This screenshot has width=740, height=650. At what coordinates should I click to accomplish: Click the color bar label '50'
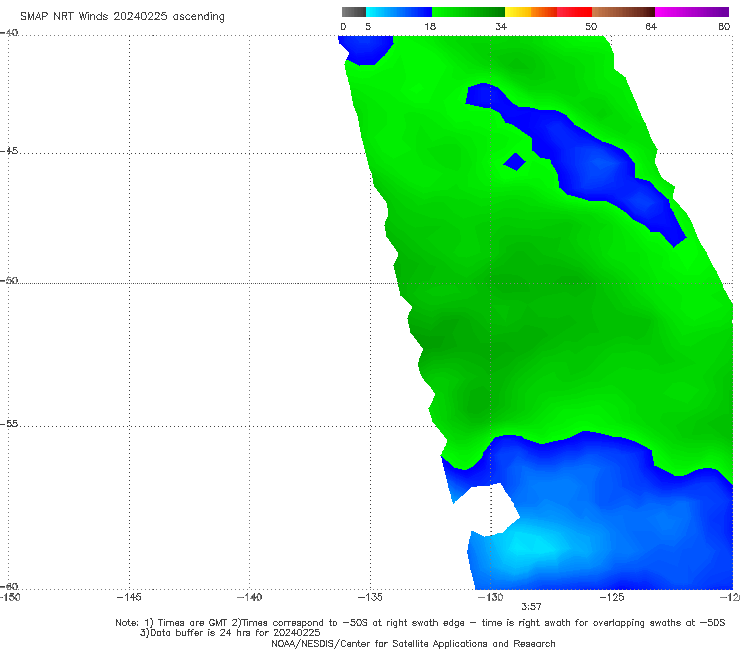click(x=591, y=26)
